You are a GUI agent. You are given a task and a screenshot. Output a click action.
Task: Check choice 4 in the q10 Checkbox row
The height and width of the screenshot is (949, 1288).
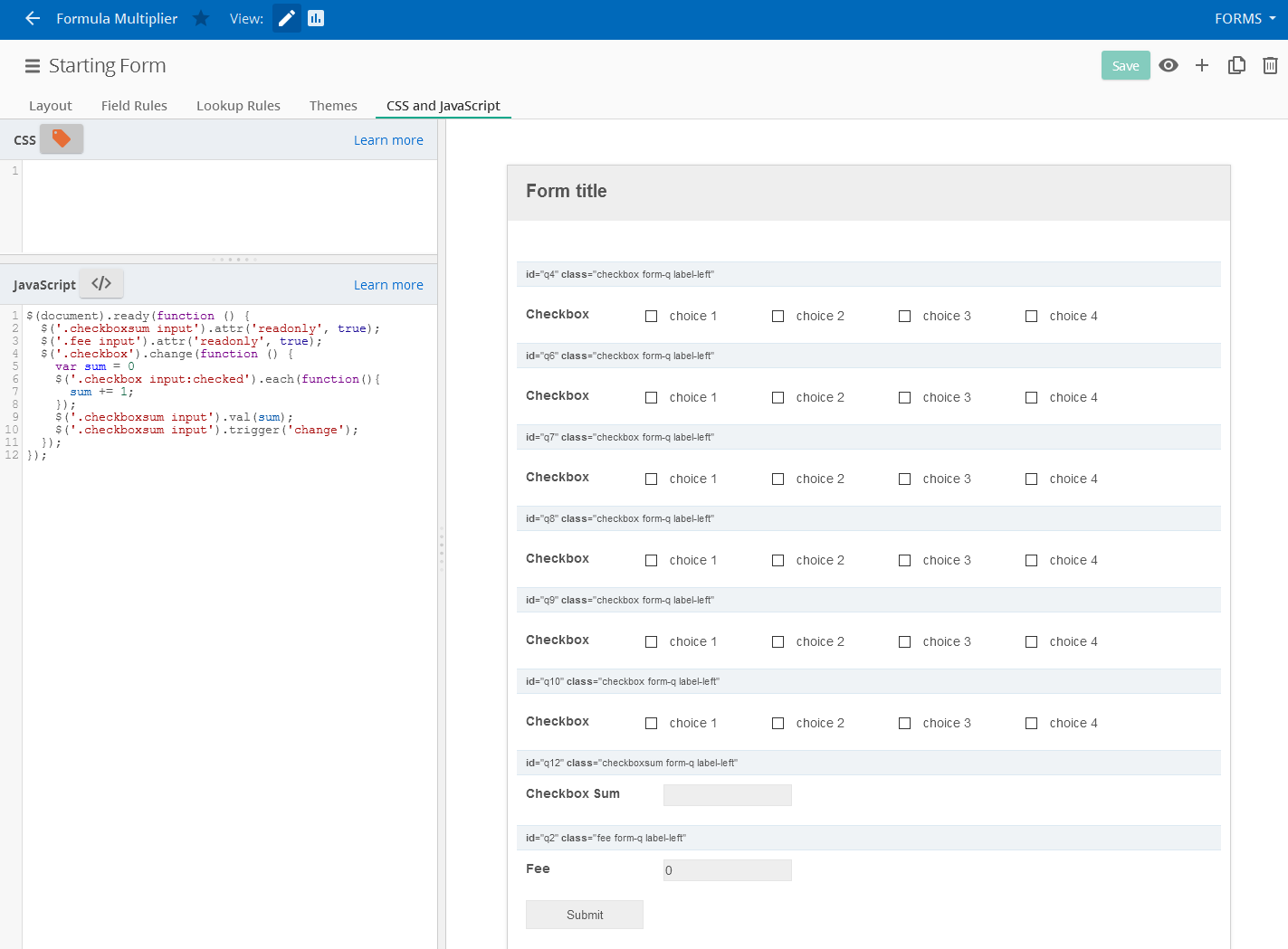1031,723
